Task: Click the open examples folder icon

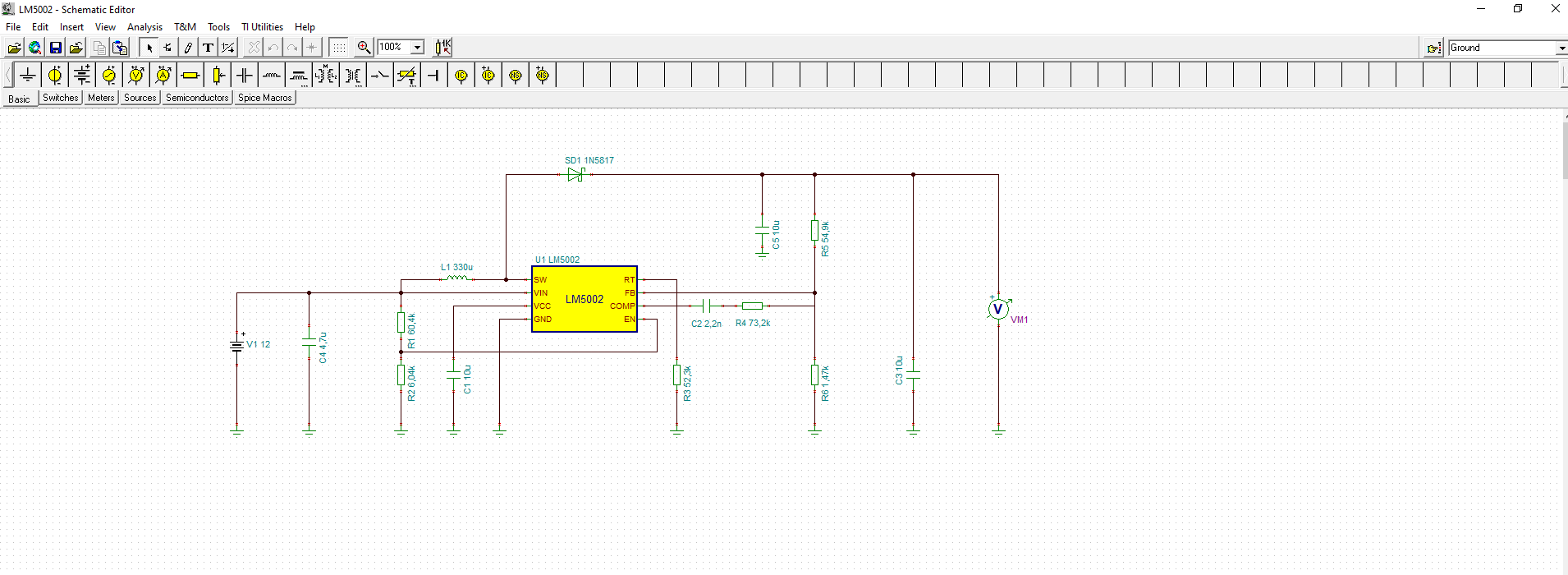Action: click(76, 48)
